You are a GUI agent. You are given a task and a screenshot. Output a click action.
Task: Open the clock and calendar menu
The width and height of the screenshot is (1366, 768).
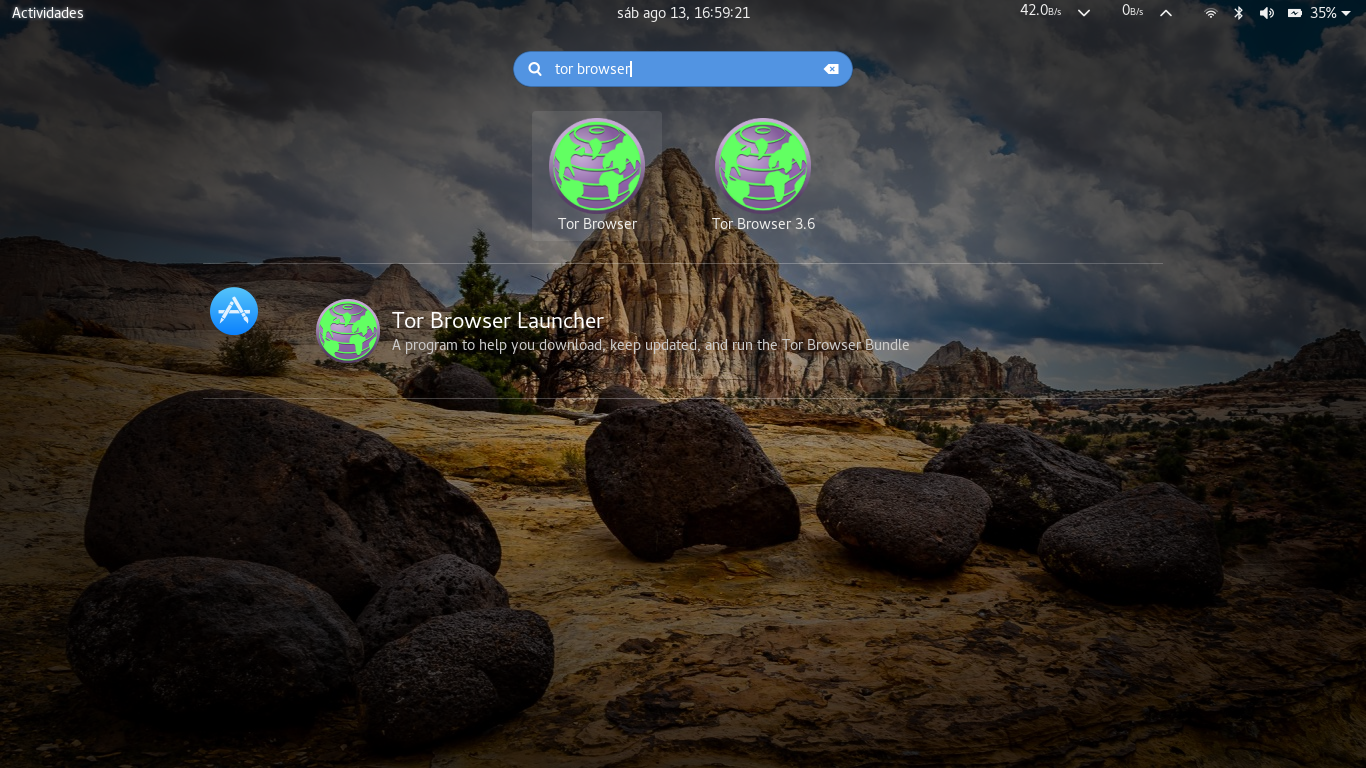click(x=683, y=13)
